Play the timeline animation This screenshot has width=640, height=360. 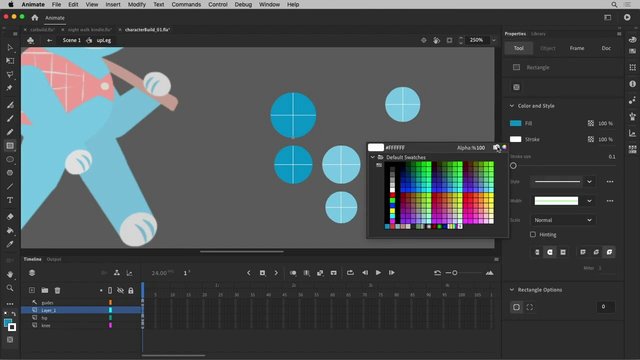[x=378, y=273]
